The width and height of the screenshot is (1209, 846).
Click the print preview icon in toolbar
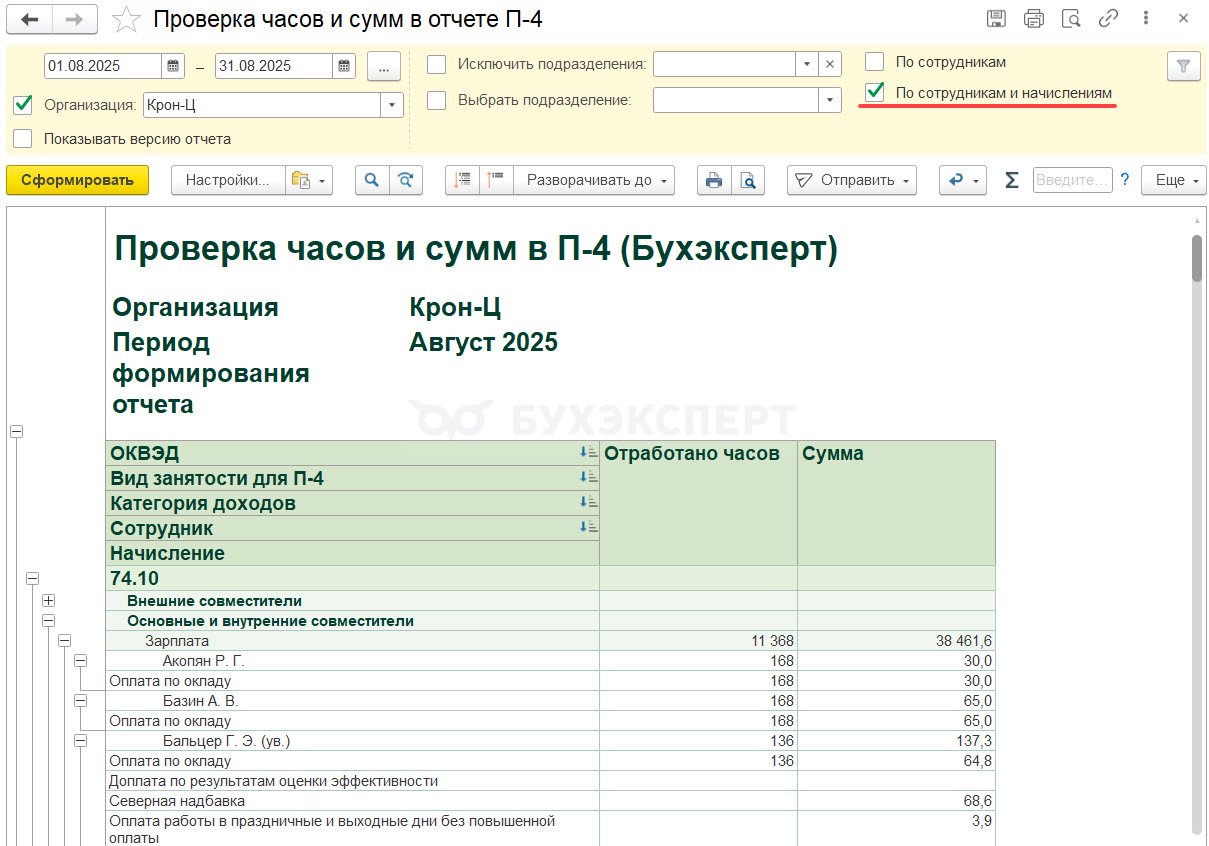coord(747,180)
